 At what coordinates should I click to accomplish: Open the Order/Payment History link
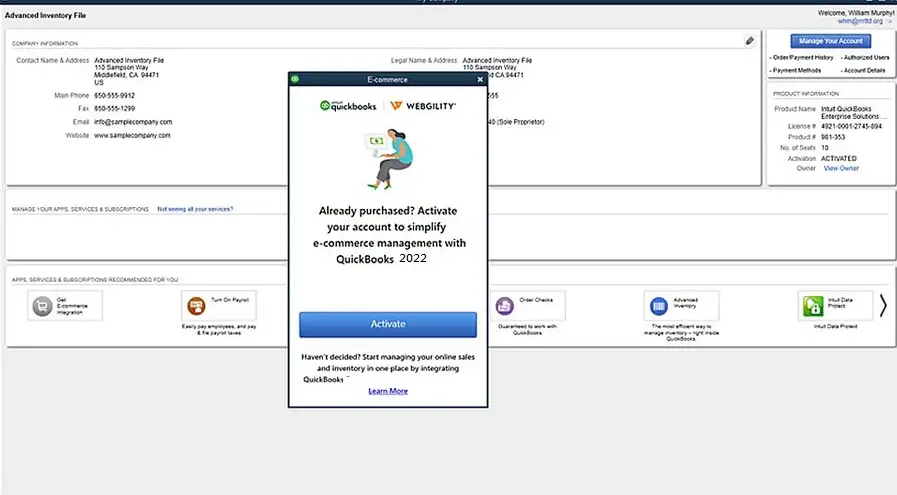coord(803,58)
